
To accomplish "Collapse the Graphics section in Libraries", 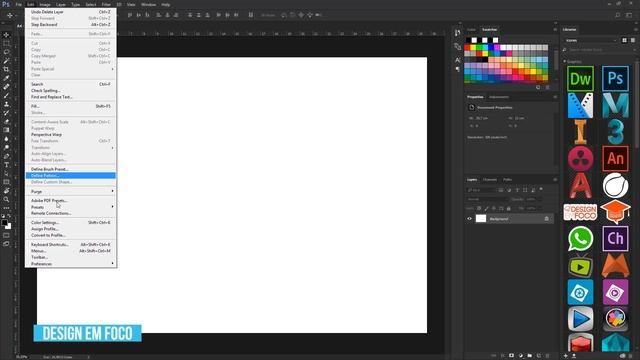I will (565, 61).
